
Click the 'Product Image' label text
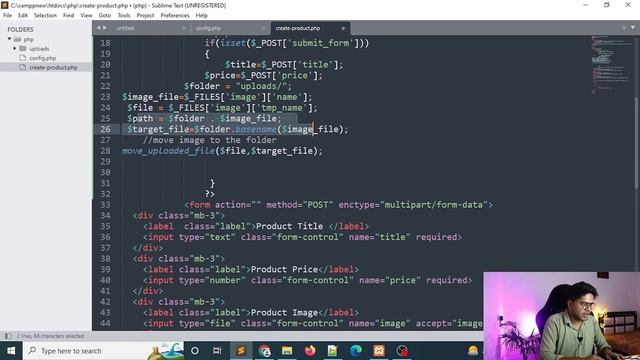(284, 313)
